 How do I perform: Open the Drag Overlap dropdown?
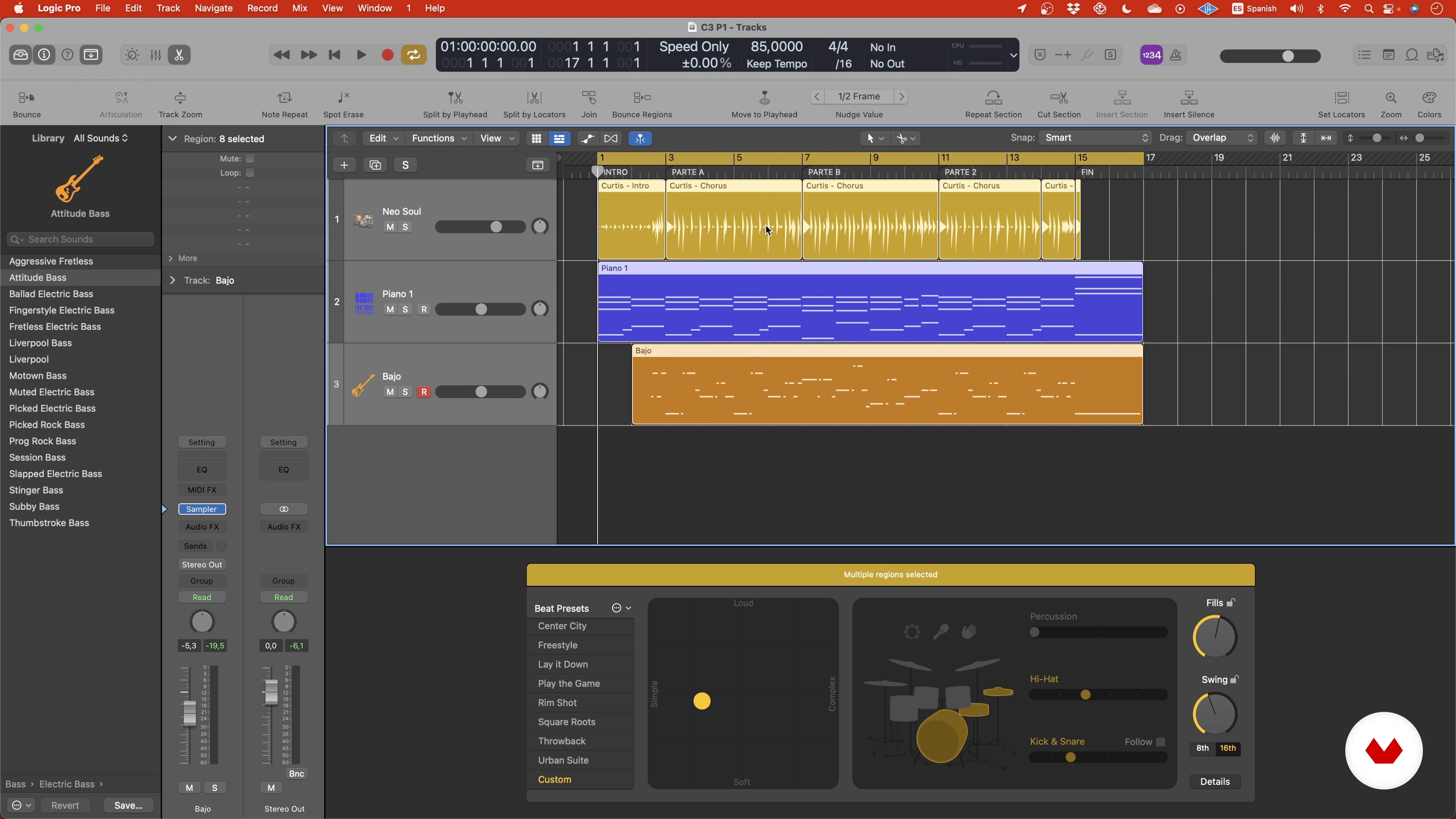point(1221,138)
